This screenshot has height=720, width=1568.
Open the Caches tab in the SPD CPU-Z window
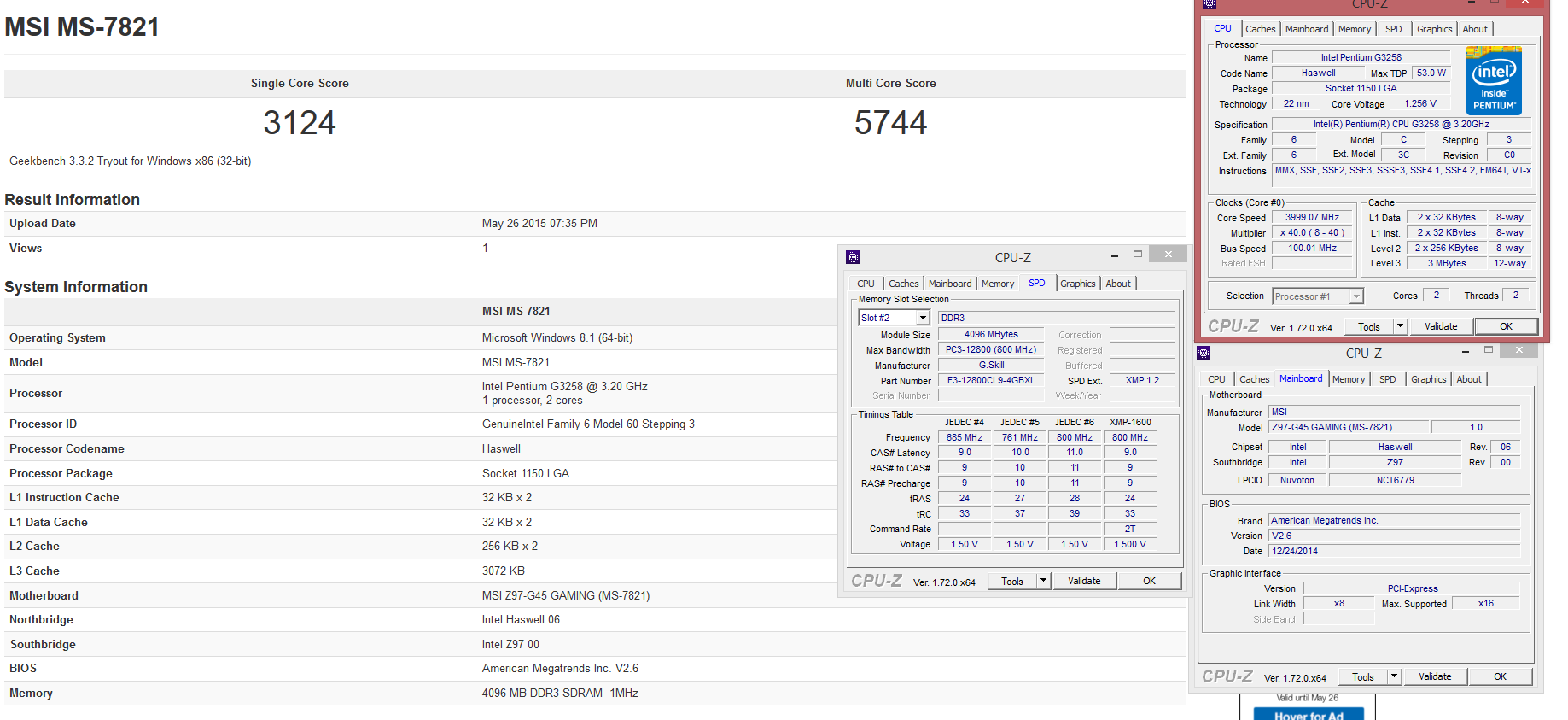[x=903, y=284]
